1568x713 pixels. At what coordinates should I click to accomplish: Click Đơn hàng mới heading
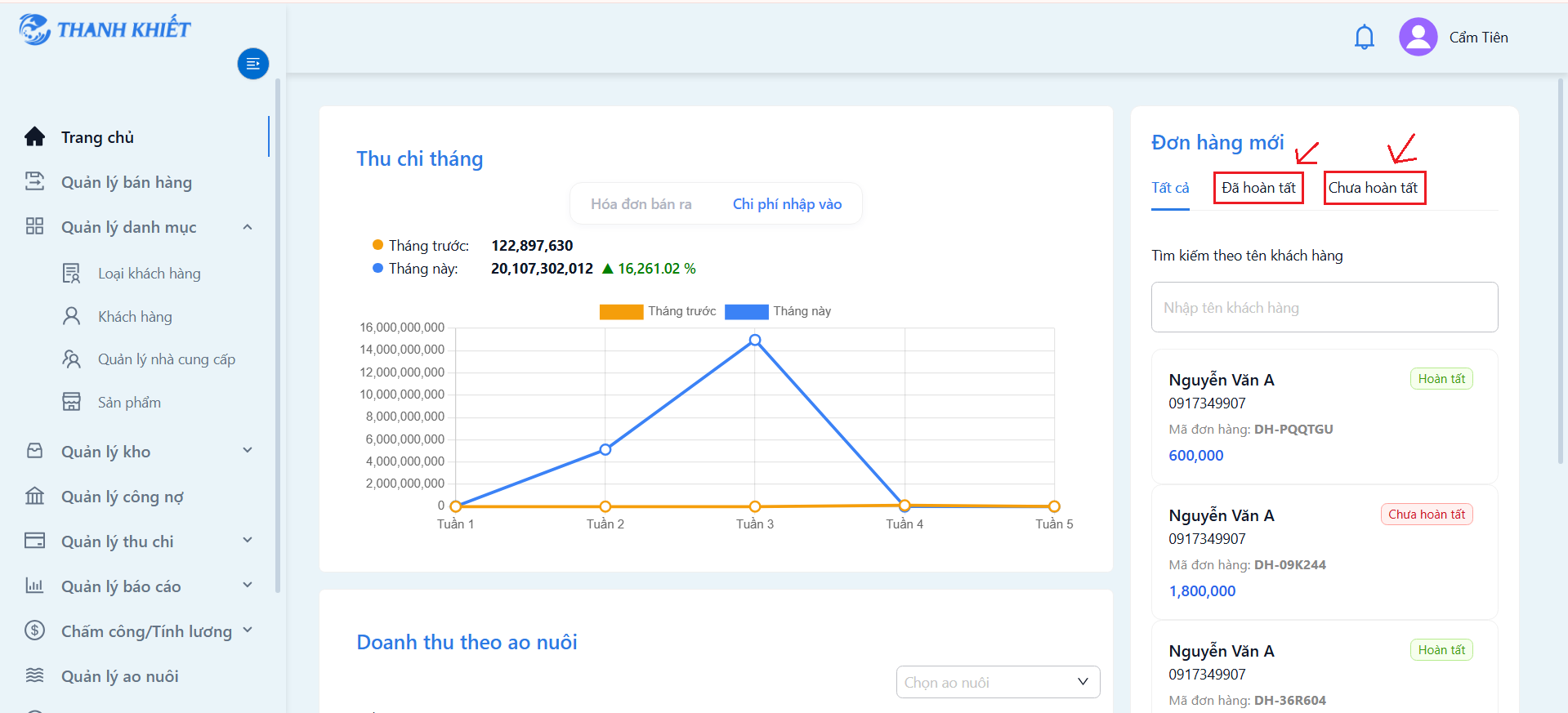pos(1217,143)
